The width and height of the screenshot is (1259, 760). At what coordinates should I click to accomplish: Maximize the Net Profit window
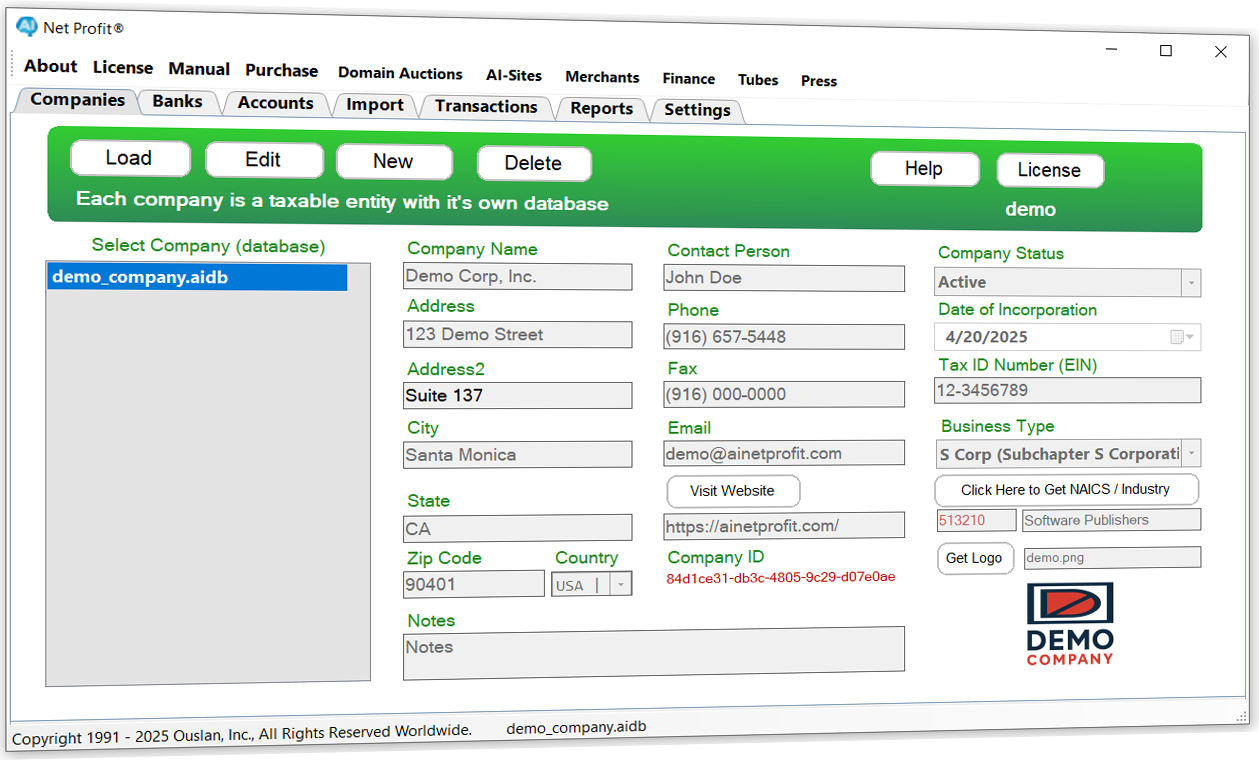click(1166, 50)
